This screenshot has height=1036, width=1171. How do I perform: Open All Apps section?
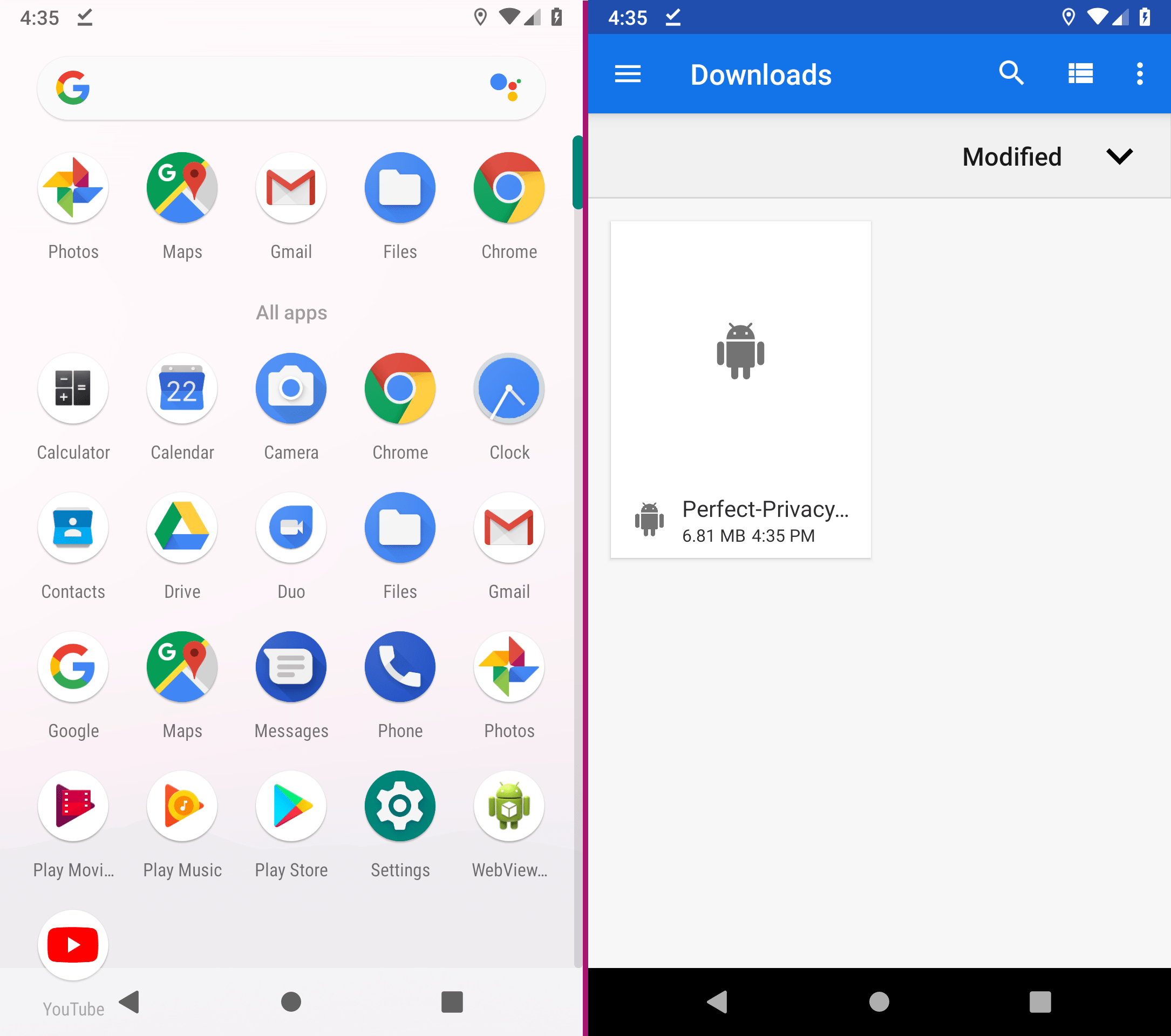[291, 312]
